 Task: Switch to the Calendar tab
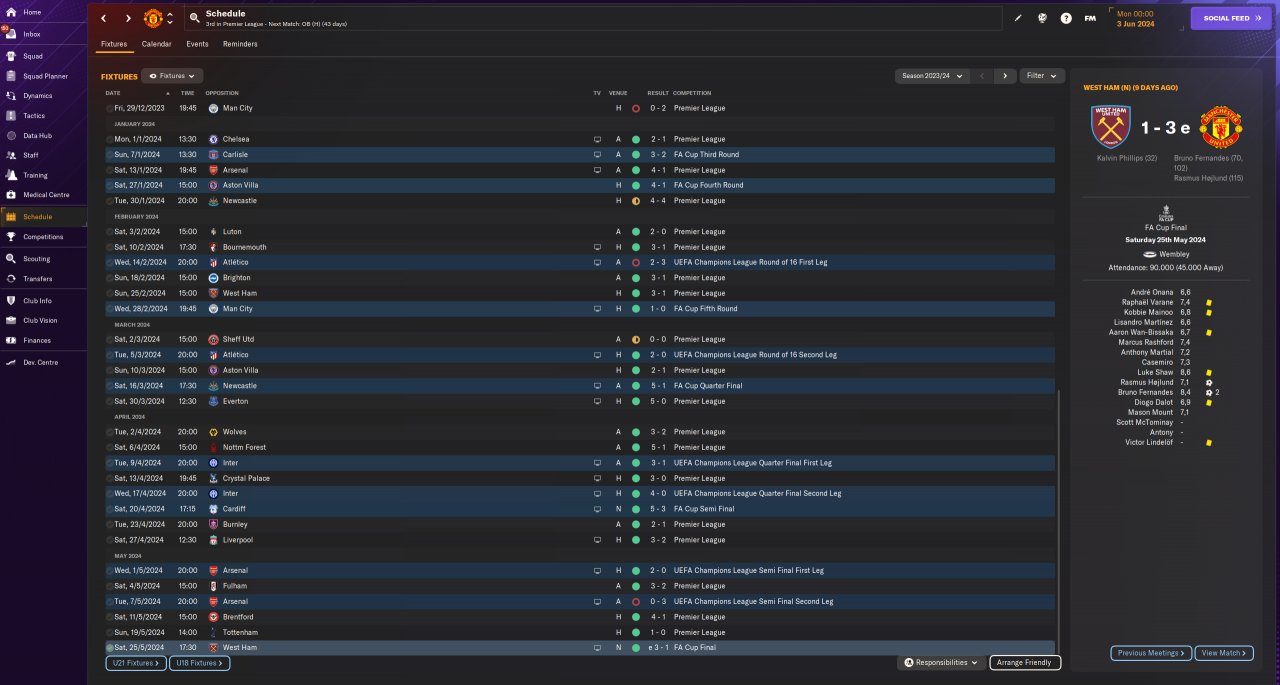pyautogui.click(x=156, y=44)
